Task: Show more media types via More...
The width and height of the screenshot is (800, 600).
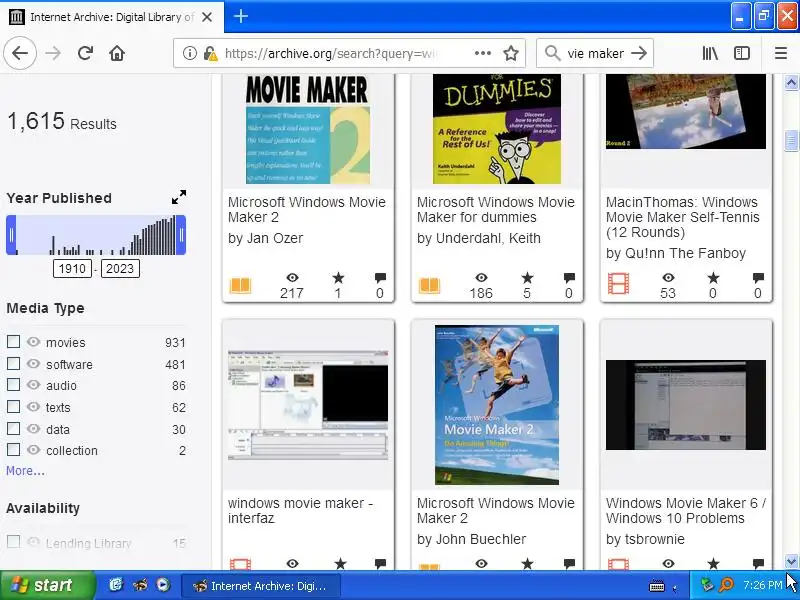Action: (x=25, y=470)
